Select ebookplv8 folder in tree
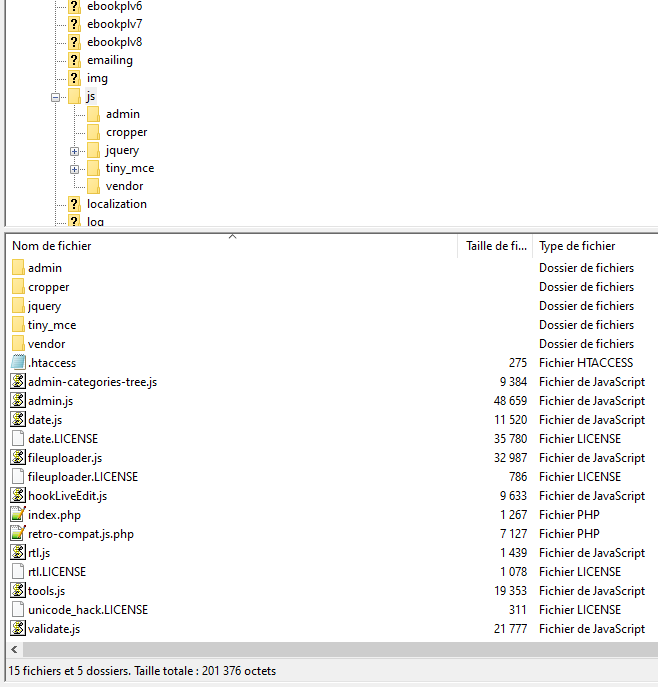This screenshot has height=687, width=658. (114, 42)
